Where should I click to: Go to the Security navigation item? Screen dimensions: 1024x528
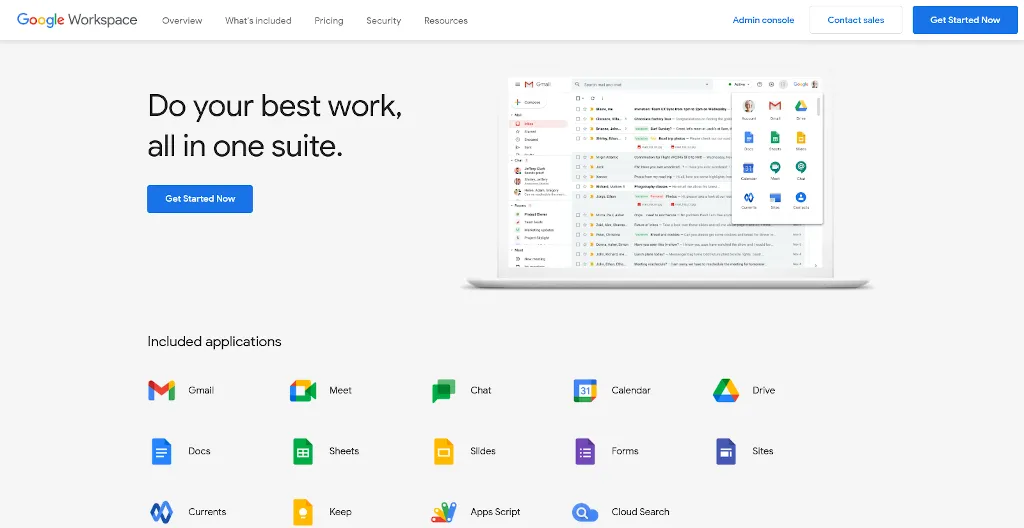(x=383, y=20)
